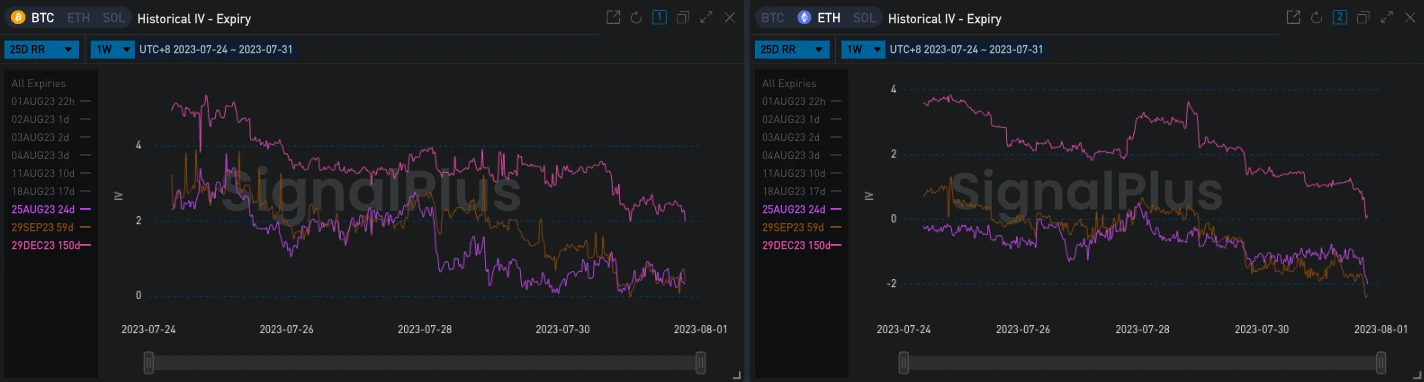Image resolution: width=1424 pixels, height=382 pixels.
Task: Click the left handle of ETH time range slider
Action: tap(904, 362)
